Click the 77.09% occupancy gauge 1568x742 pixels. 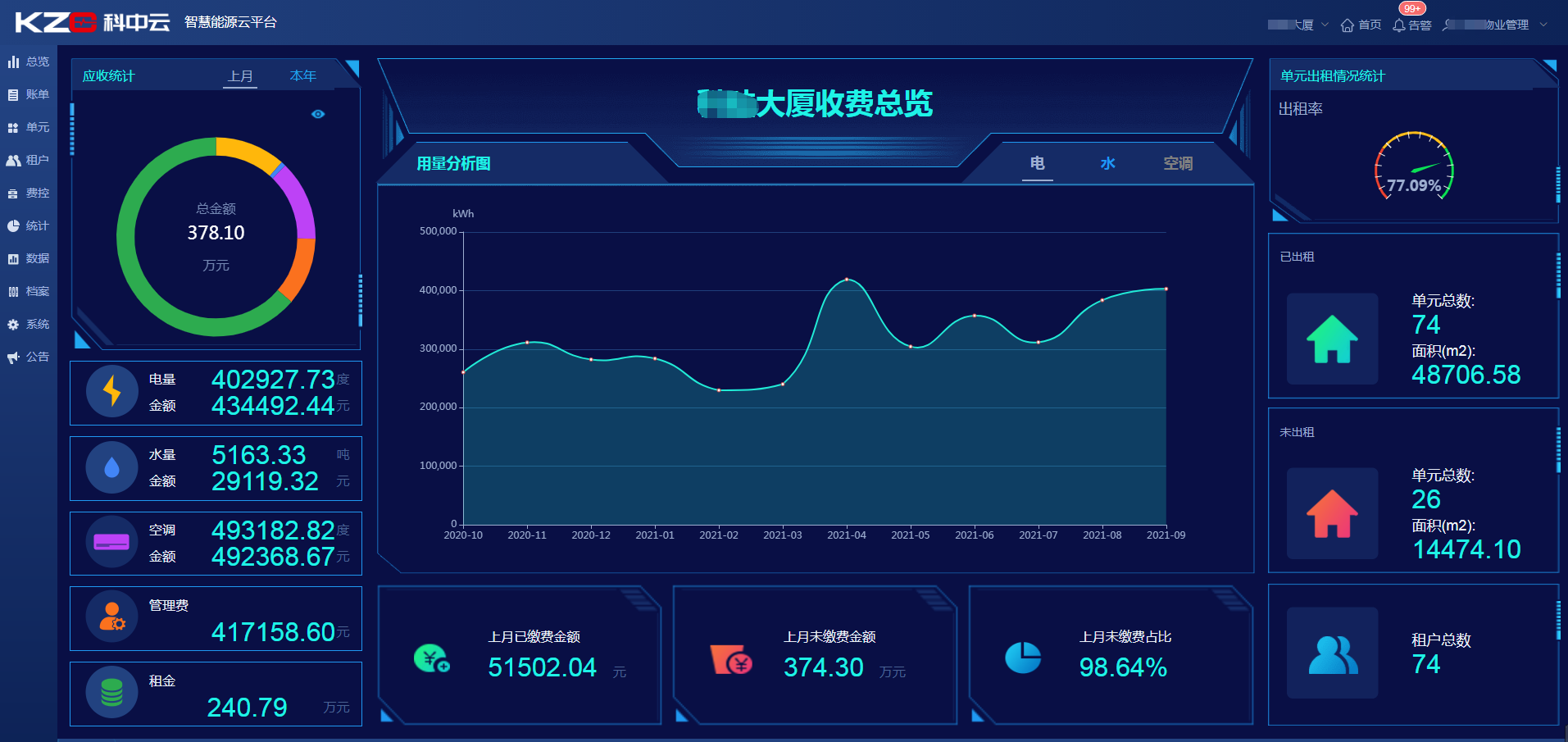click(1414, 166)
